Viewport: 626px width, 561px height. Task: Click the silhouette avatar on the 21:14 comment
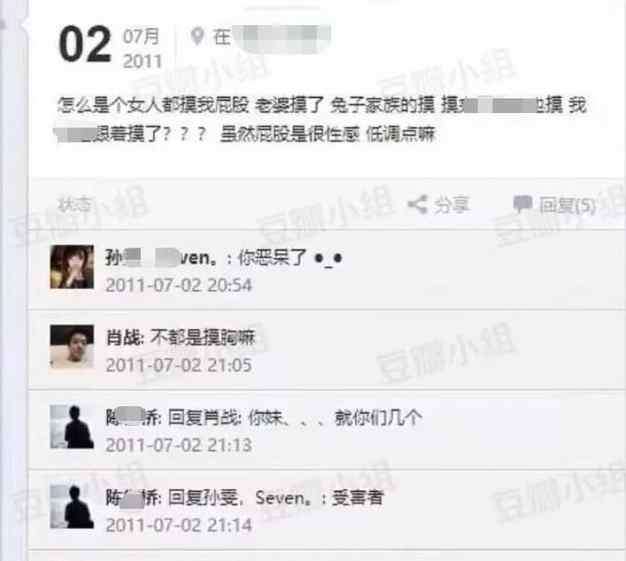pyautogui.click(x=72, y=507)
